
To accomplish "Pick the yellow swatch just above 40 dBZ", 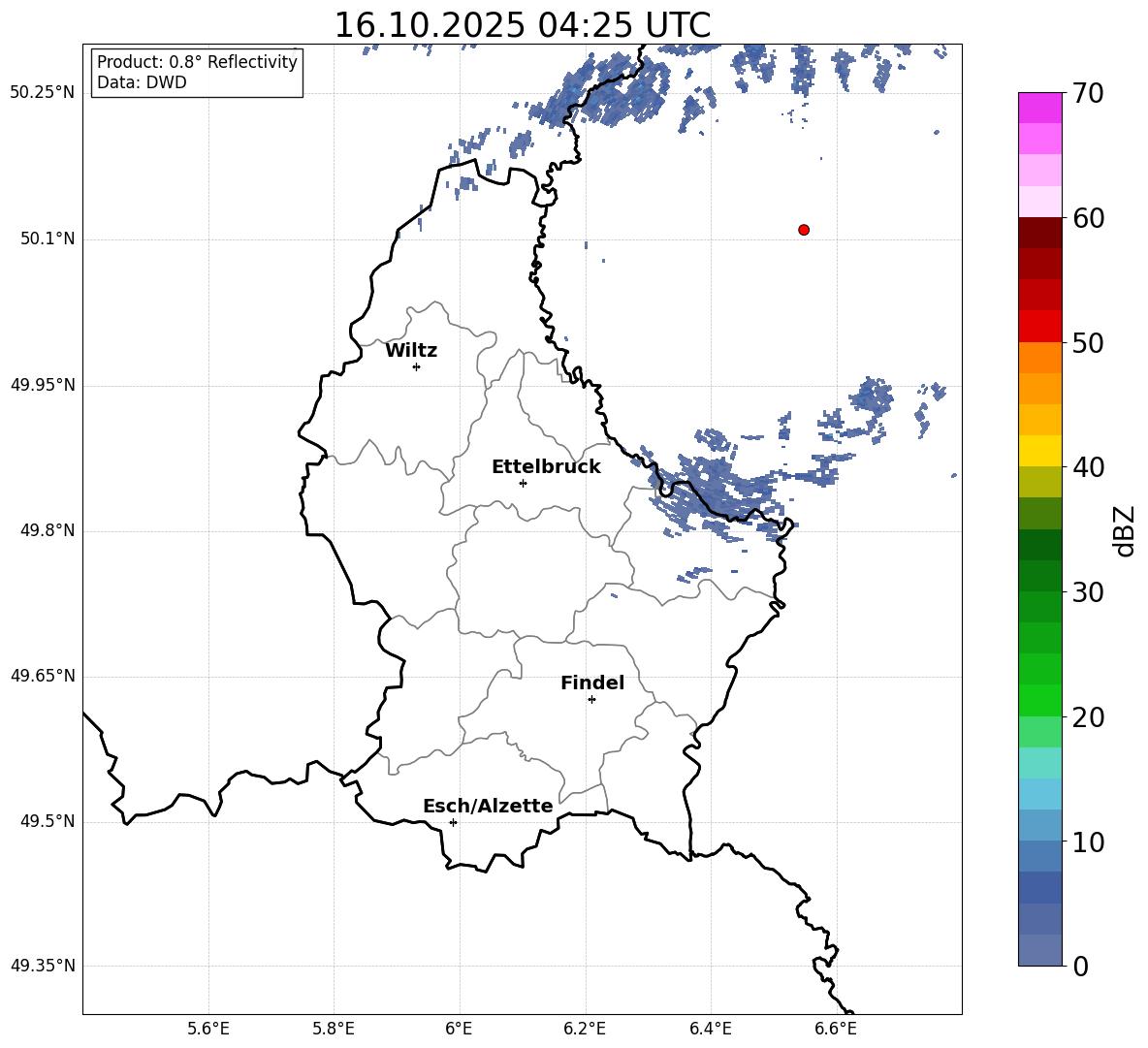I will (x=1040, y=452).
